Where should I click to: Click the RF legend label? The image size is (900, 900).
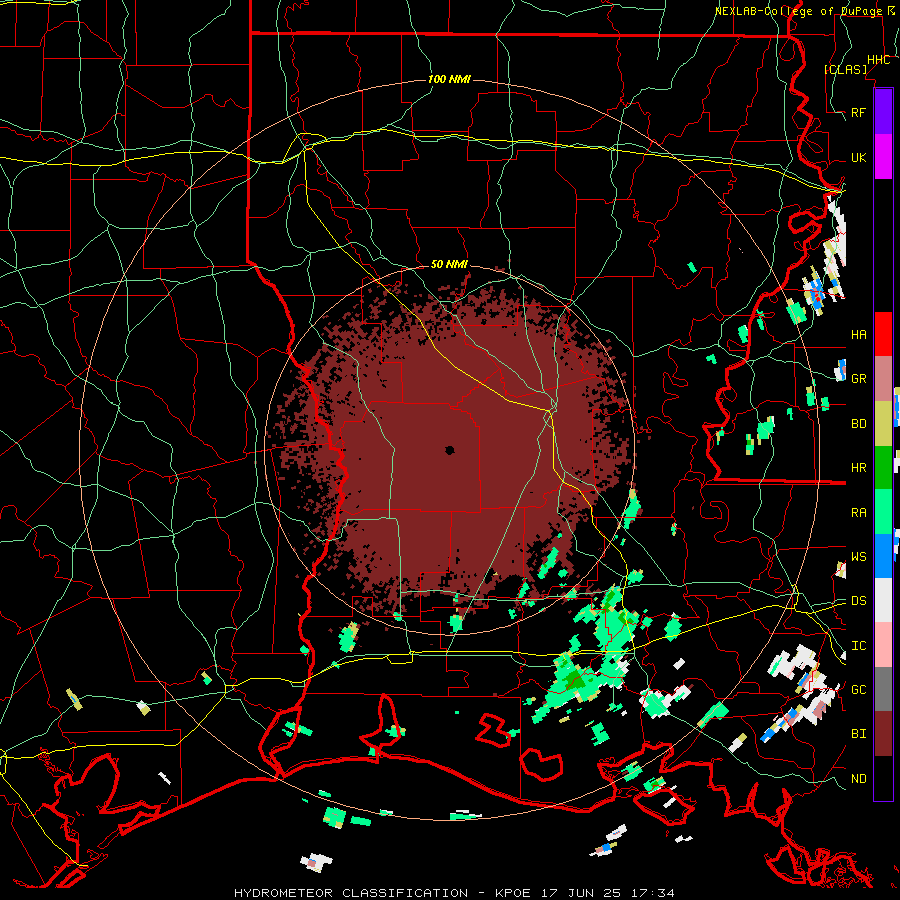(x=859, y=112)
